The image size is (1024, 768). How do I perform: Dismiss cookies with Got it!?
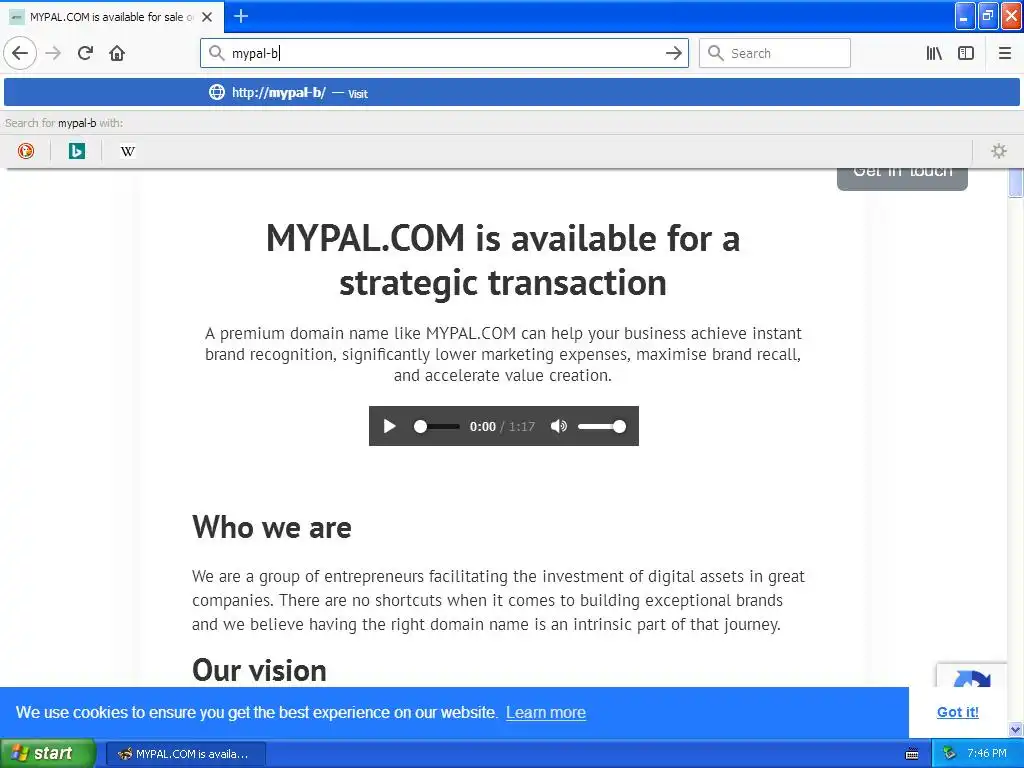[x=957, y=712]
